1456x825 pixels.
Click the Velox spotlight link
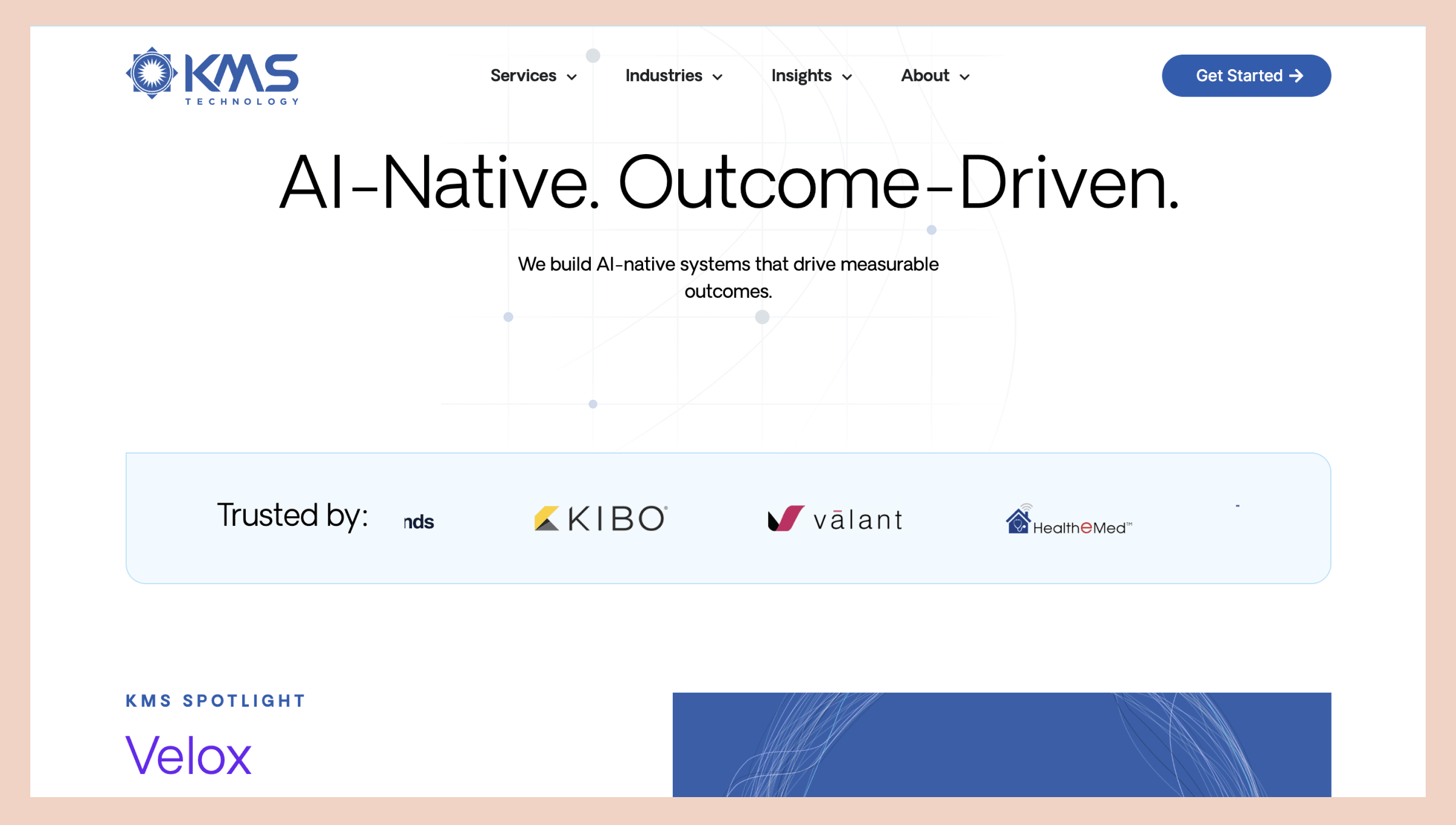click(x=187, y=754)
